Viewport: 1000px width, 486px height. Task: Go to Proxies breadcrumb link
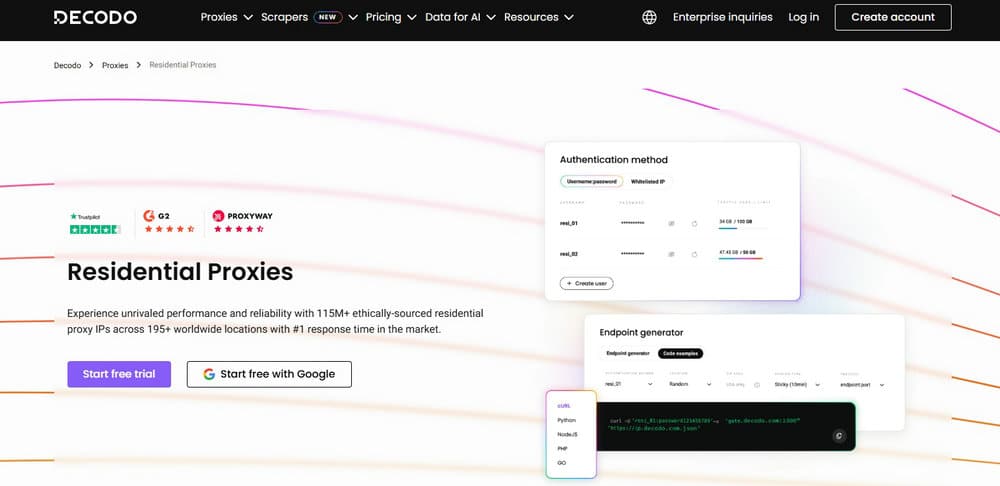pyautogui.click(x=115, y=65)
